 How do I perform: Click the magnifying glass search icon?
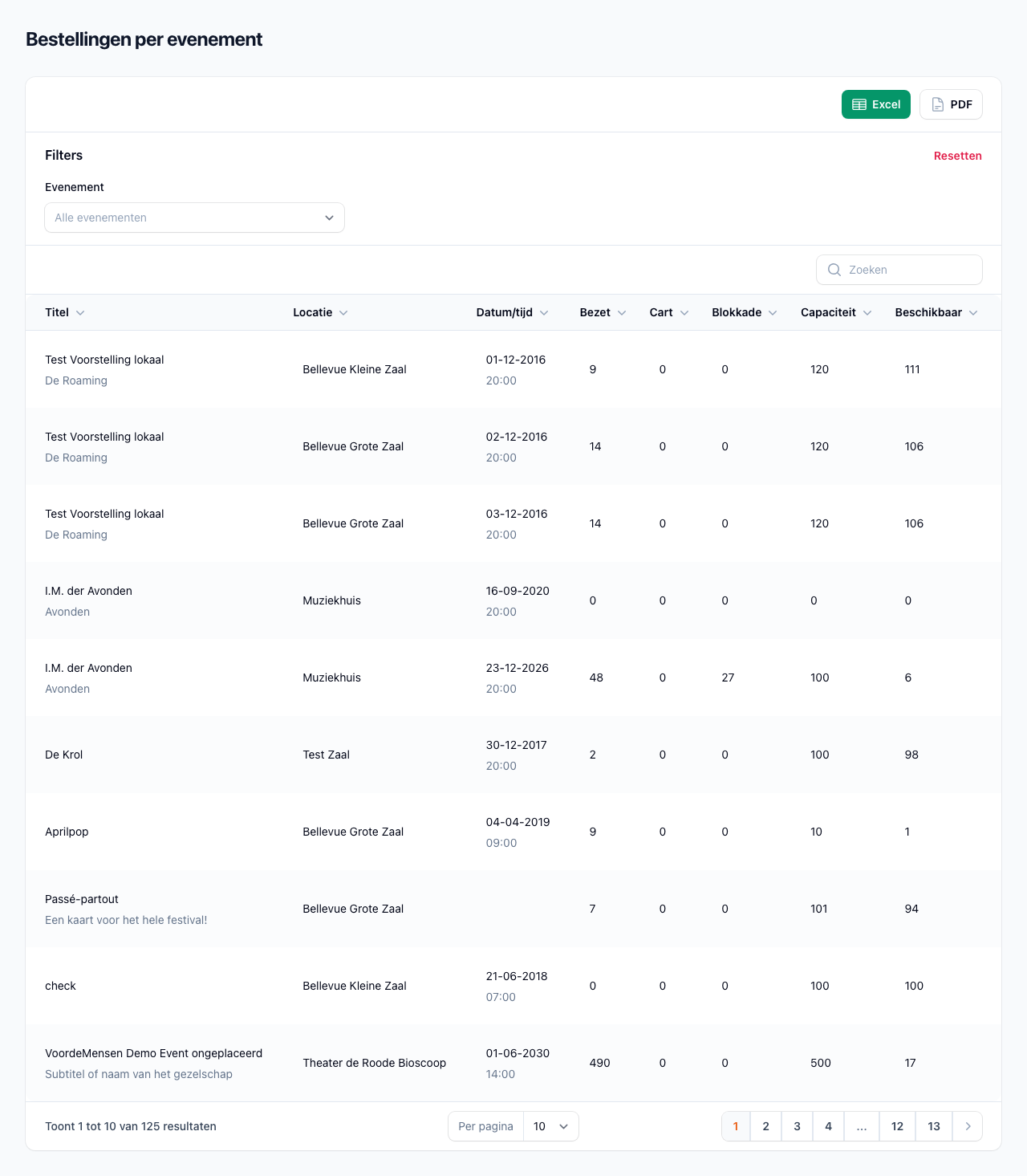pos(834,270)
